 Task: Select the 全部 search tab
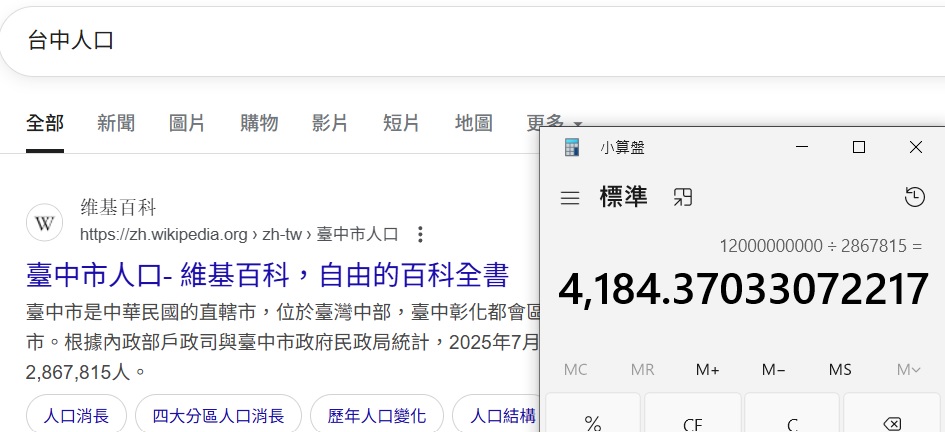pyautogui.click(x=45, y=124)
